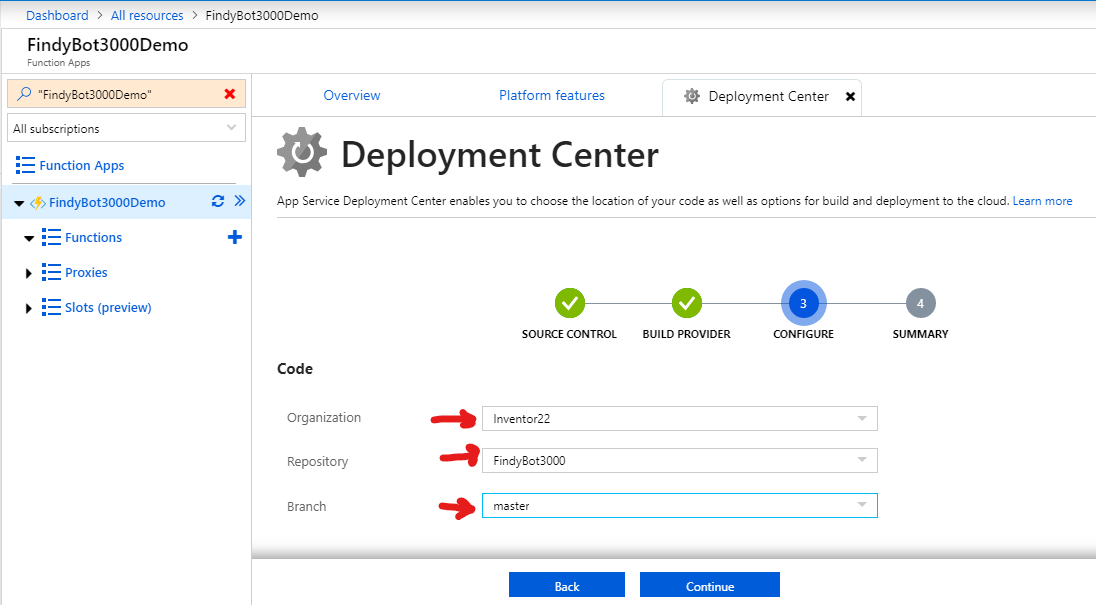Open the Proxies tree item

(x=86, y=272)
